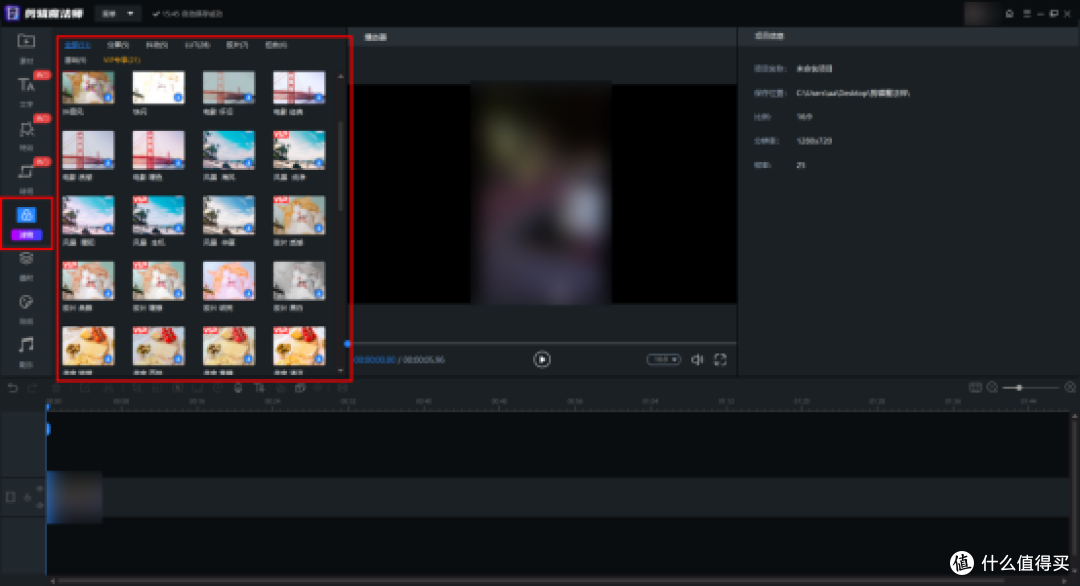Select the overexposed white filter thumbnail
The height and width of the screenshot is (586, 1080).
click(158, 87)
